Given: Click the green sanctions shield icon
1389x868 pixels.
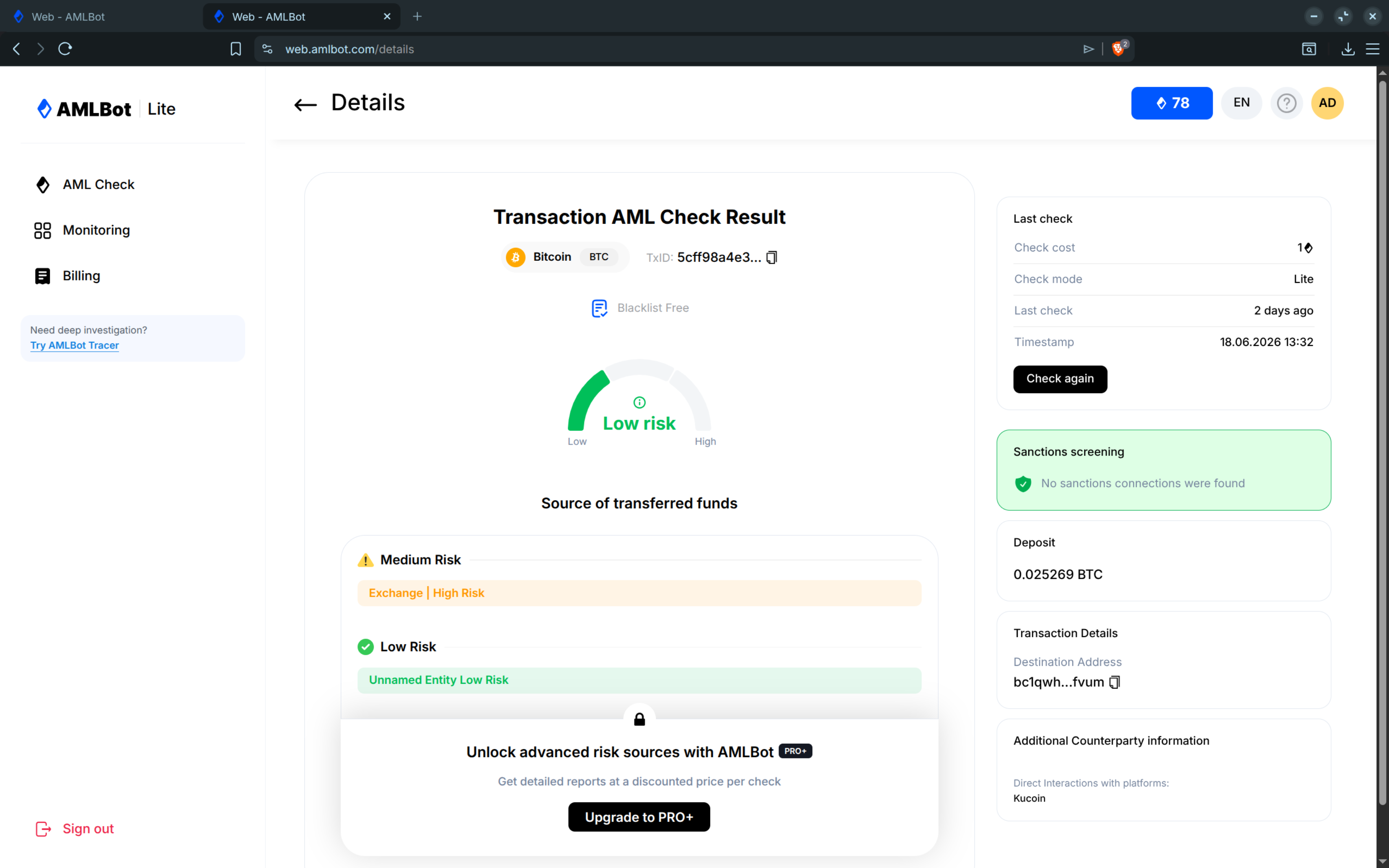Looking at the screenshot, I should click(x=1023, y=483).
